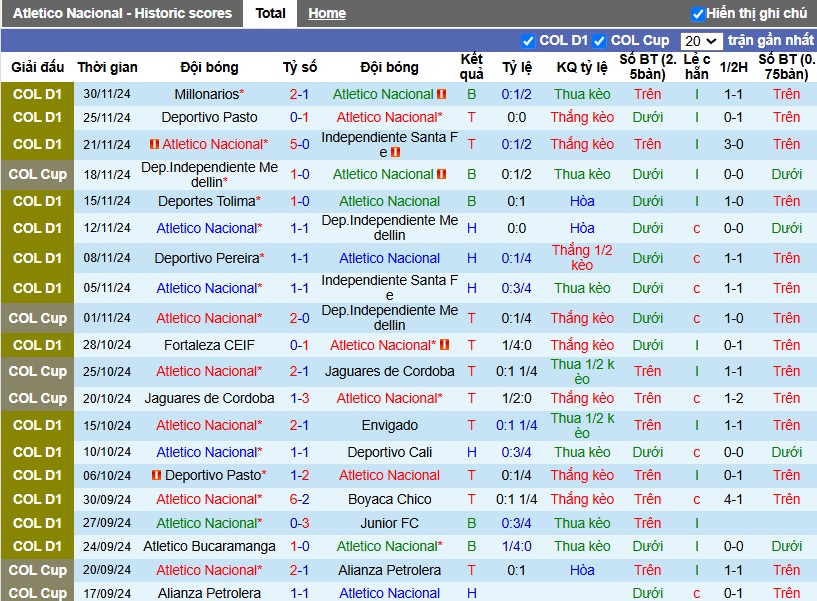Image resolution: width=817 pixels, height=601 pixels.
Task: Click the 6-2 score against Boyaca Chico
Action: 300,499
